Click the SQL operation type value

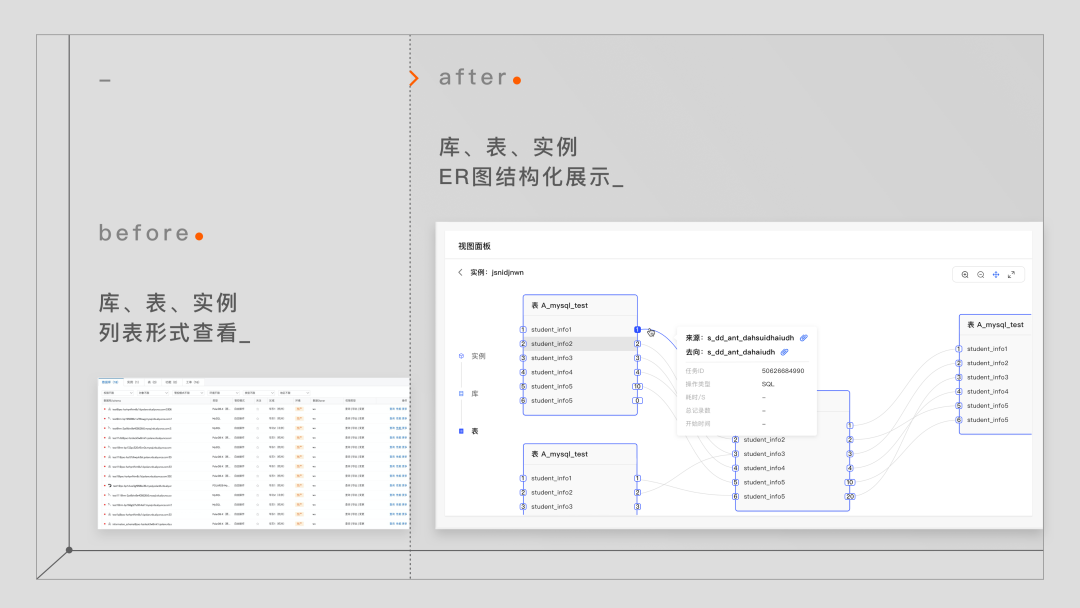click(767, 384)
